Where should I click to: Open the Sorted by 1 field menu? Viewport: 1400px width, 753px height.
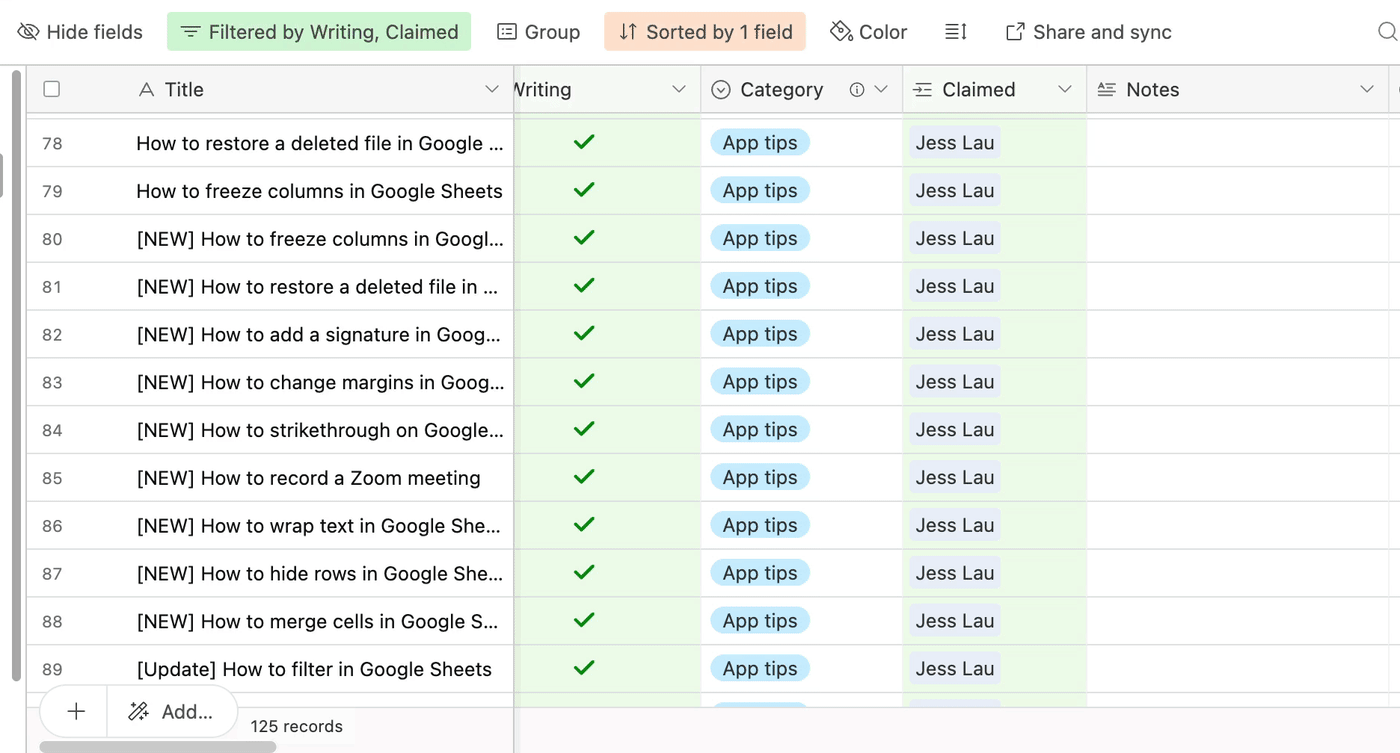(706, 32)
